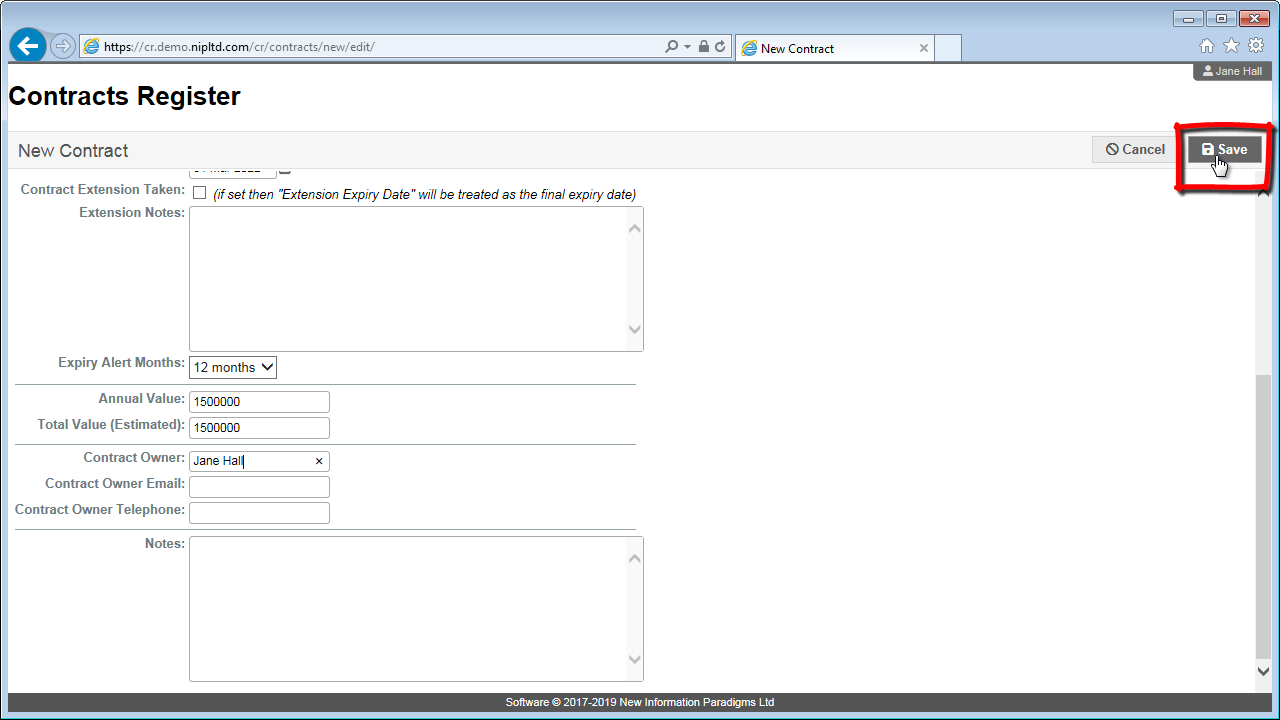Click the address bar search magnifier icon

pyautogui.click(x=671, y=47)
